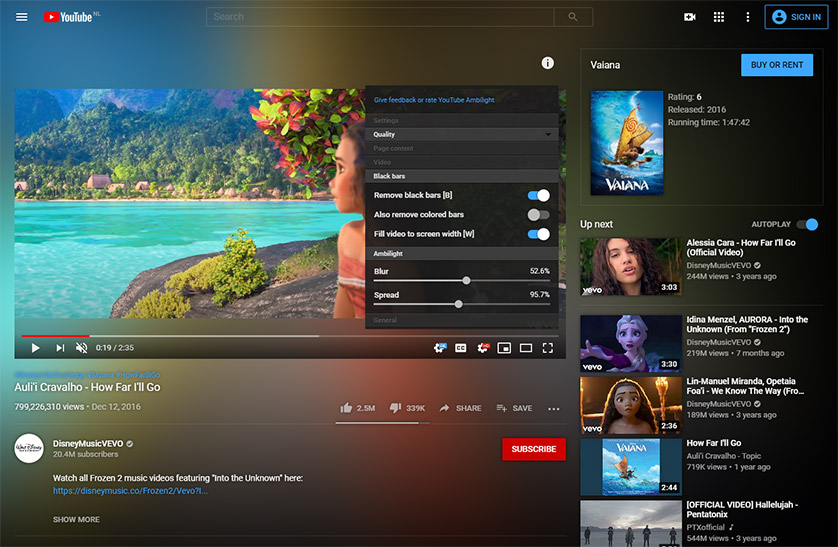
Task: Open the YouTube apps grid
Action: [719, 17]
